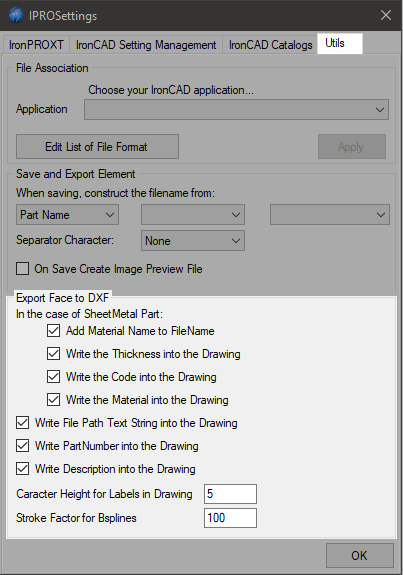Viewport: 403px width, 575px height.
Task: Open the IronCAD Setting Management tab
Action: [x=146, y=45]
